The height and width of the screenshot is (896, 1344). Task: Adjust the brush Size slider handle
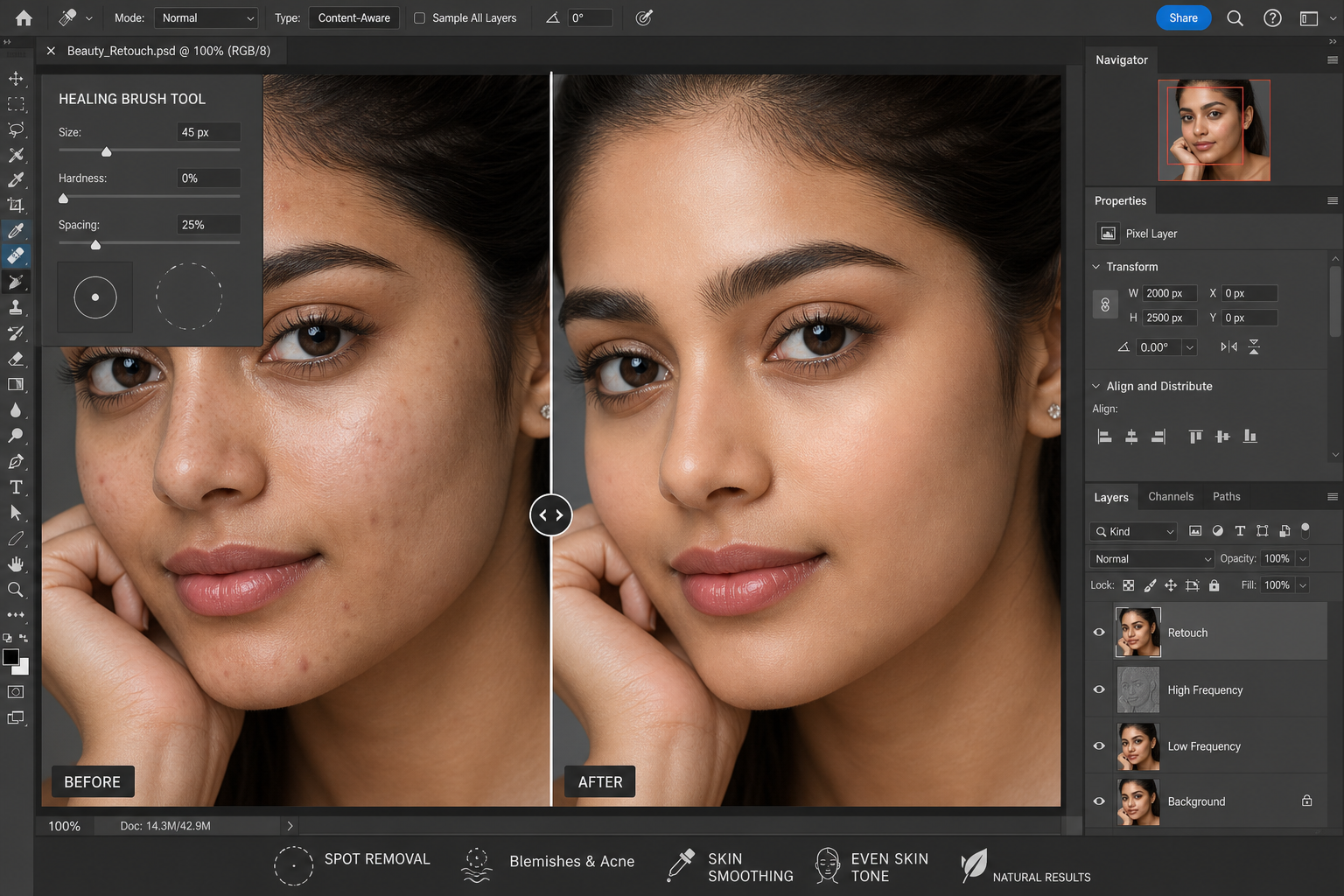coord(107,152)
